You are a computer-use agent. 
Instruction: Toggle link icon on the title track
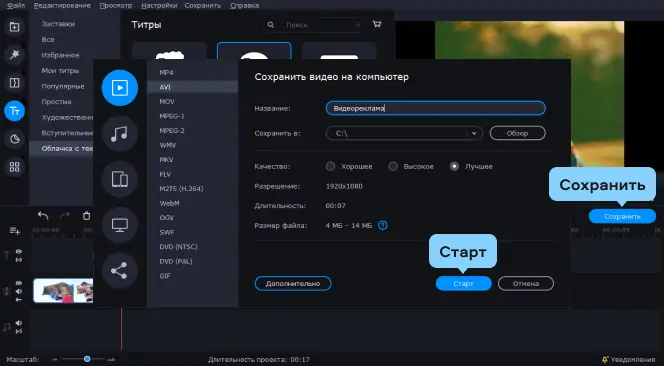19,259
